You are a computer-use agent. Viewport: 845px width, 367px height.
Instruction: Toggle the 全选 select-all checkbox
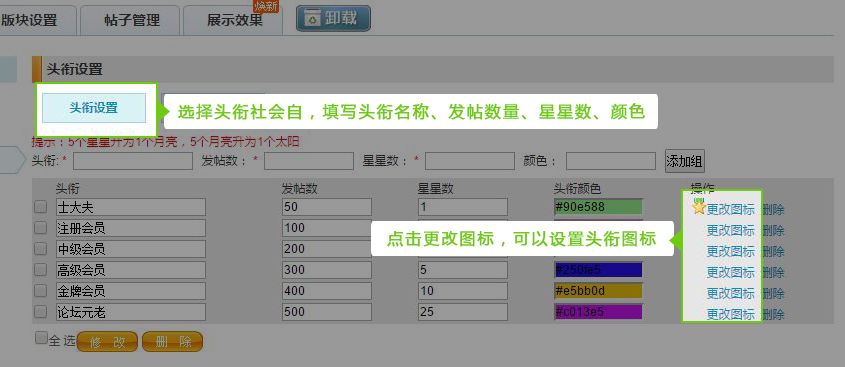point(41,338)
